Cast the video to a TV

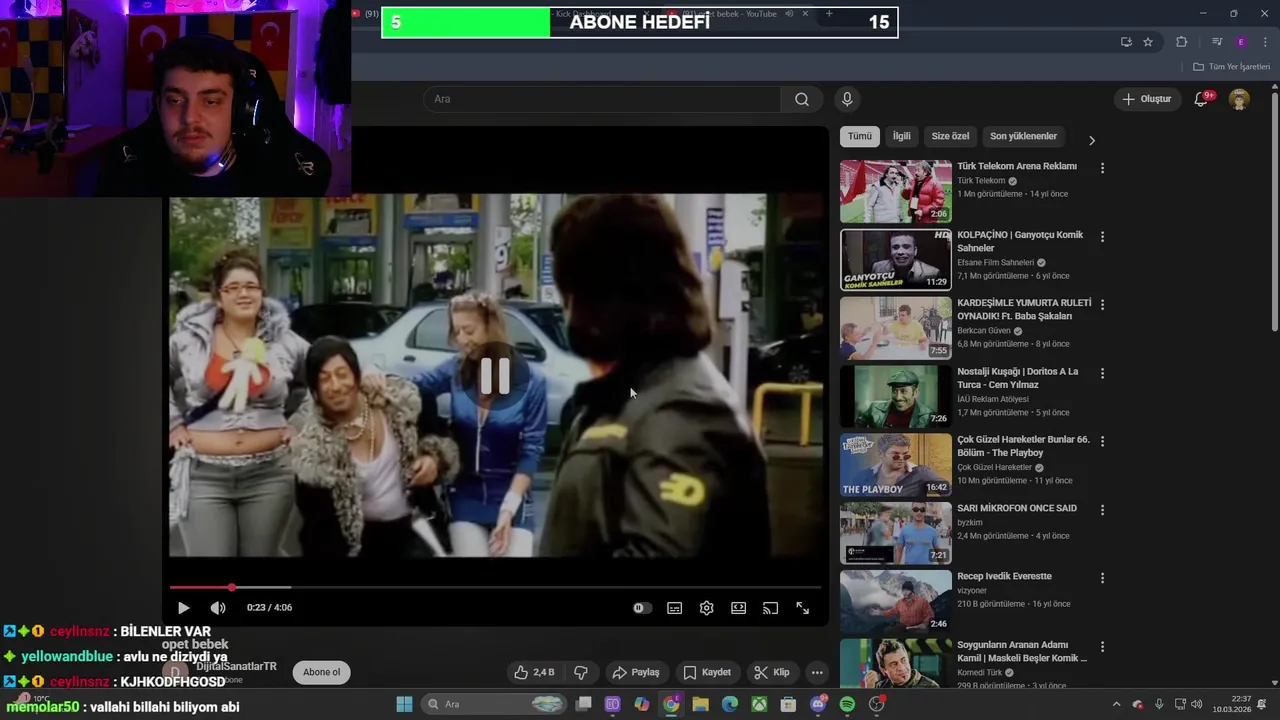(770, 608)
